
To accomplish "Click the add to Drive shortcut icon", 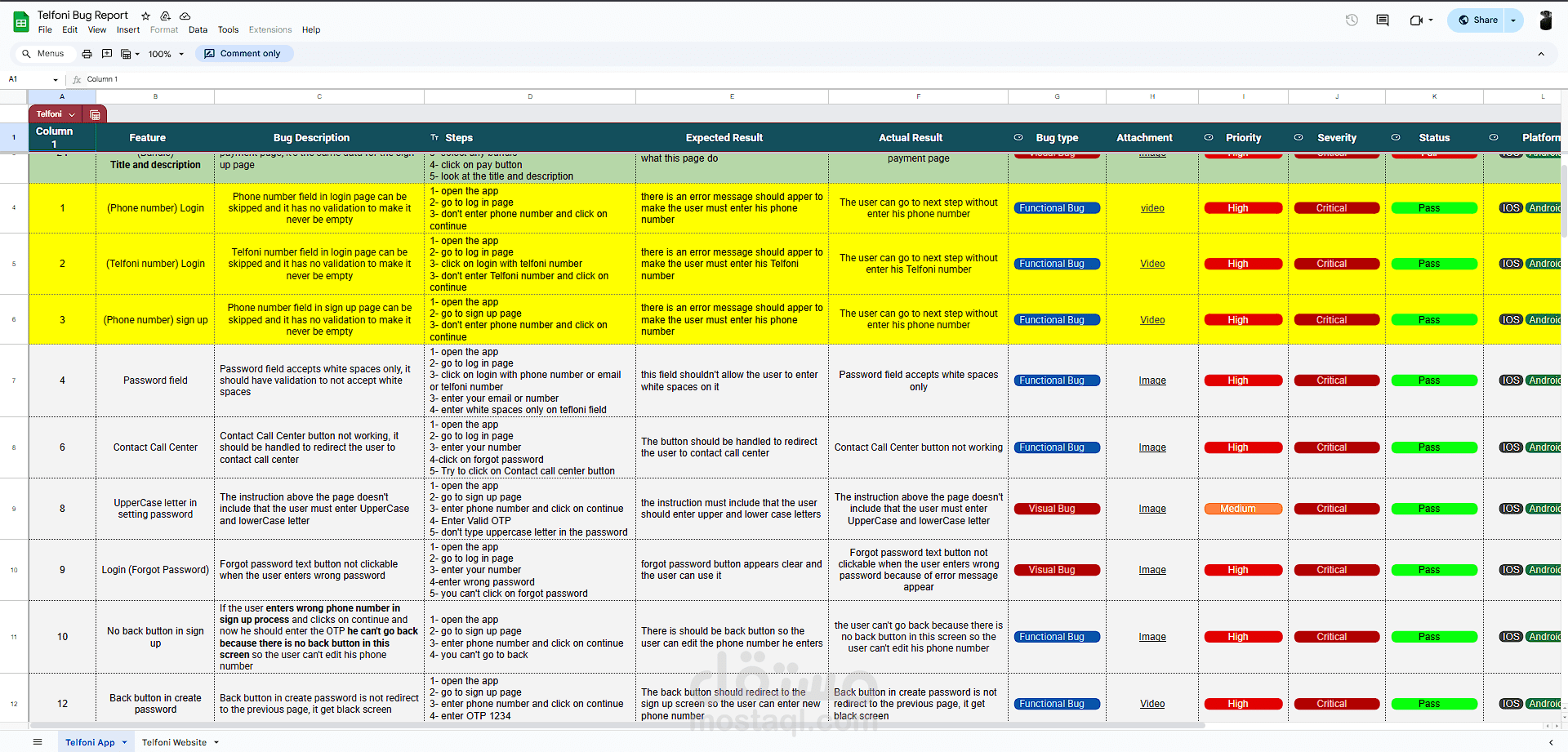I will pos(165,16).
